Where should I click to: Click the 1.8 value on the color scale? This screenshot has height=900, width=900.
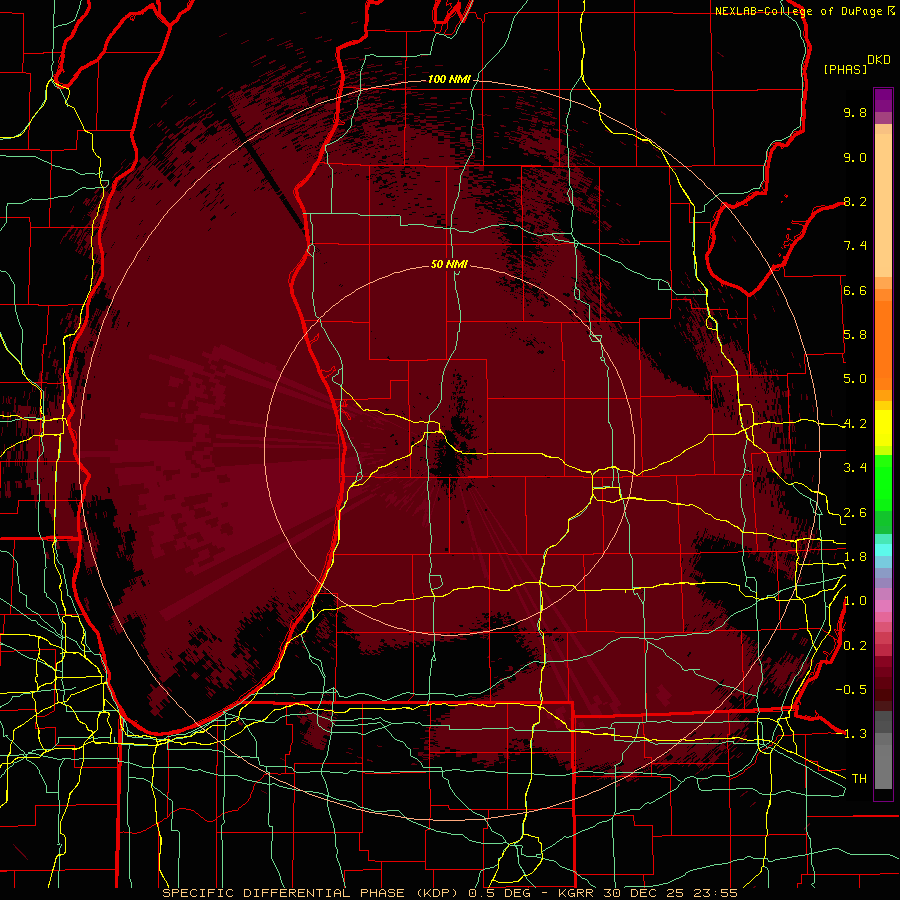855,557
